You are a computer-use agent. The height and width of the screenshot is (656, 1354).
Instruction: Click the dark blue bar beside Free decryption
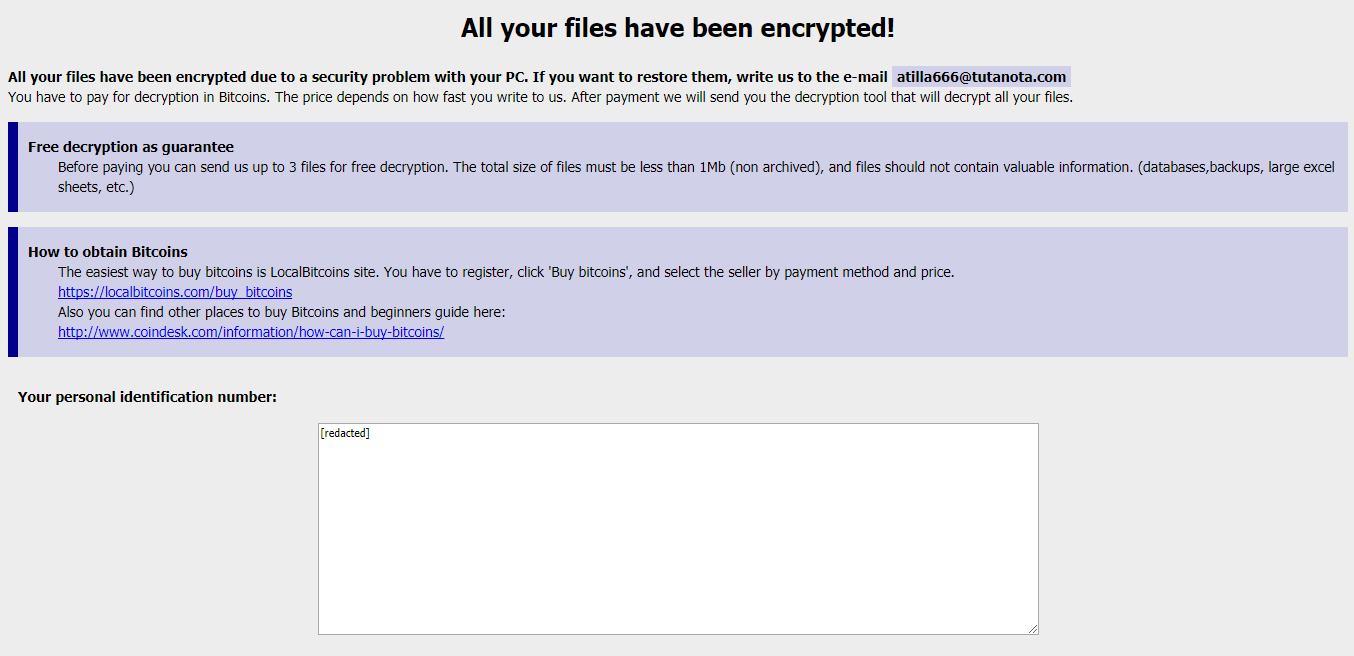pos(13,167)
